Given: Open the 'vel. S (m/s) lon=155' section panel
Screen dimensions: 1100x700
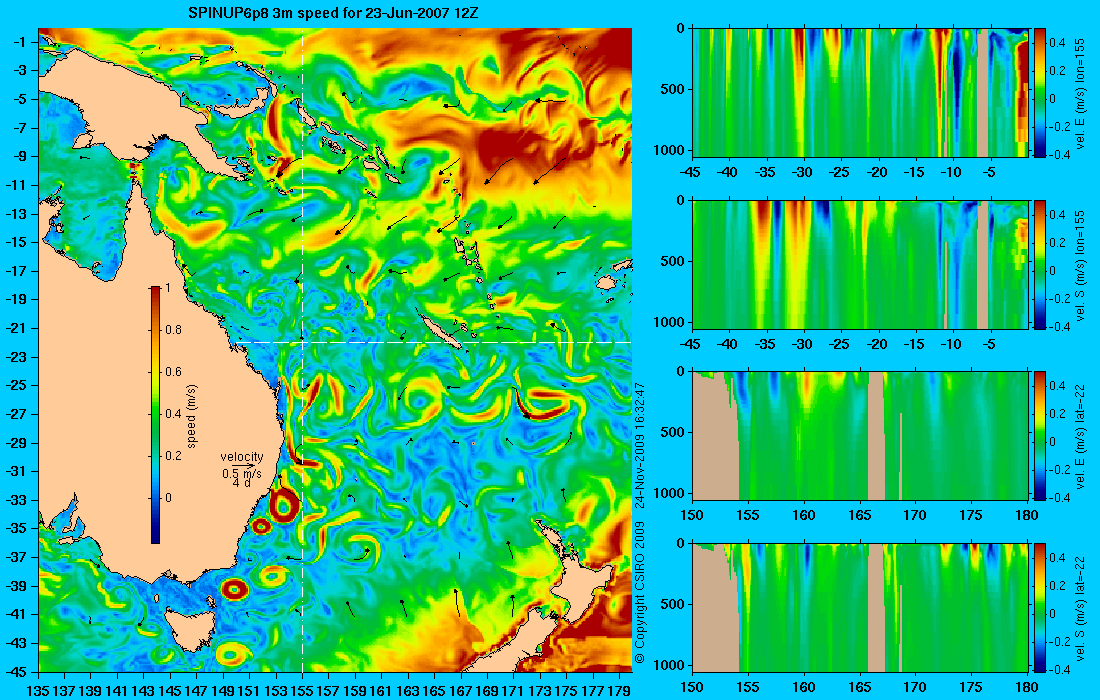Looking at the screenshot, I should pyautogui.click(x=861, y=264).
